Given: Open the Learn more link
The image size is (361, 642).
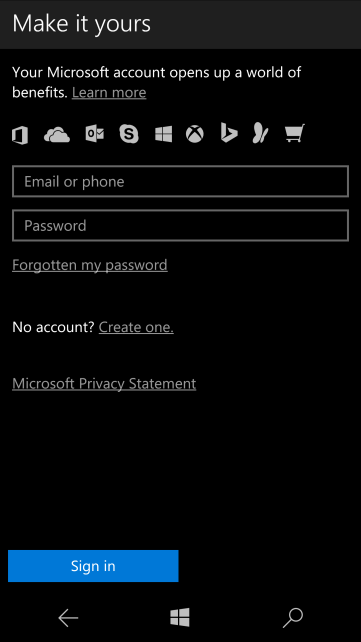Looking at the screenshot, I should (x=109, y=93).
